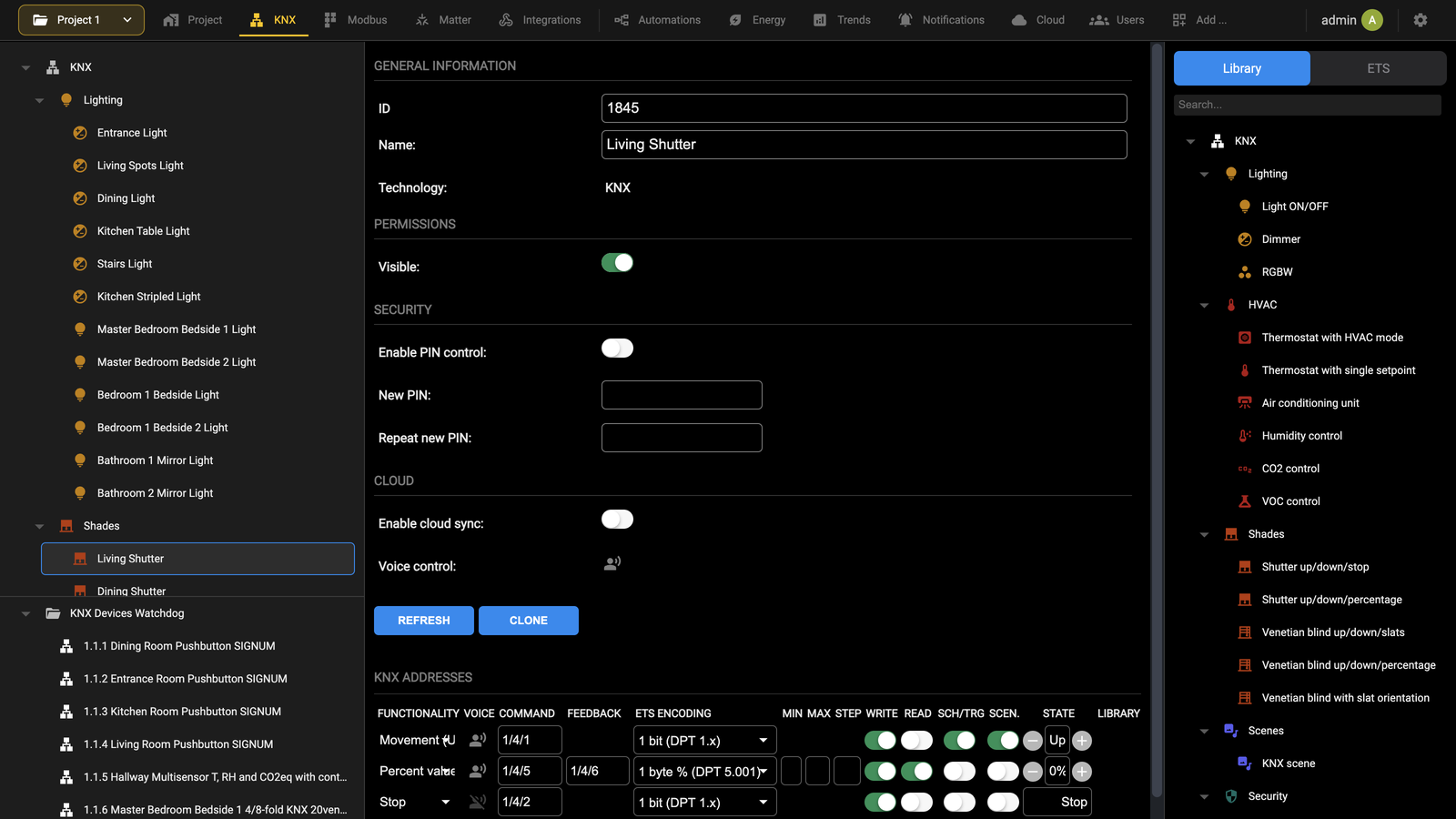Viewport: 1456px width, 819px height.
Task: Collapse HVAC group in library
Action: (1204, 305)
